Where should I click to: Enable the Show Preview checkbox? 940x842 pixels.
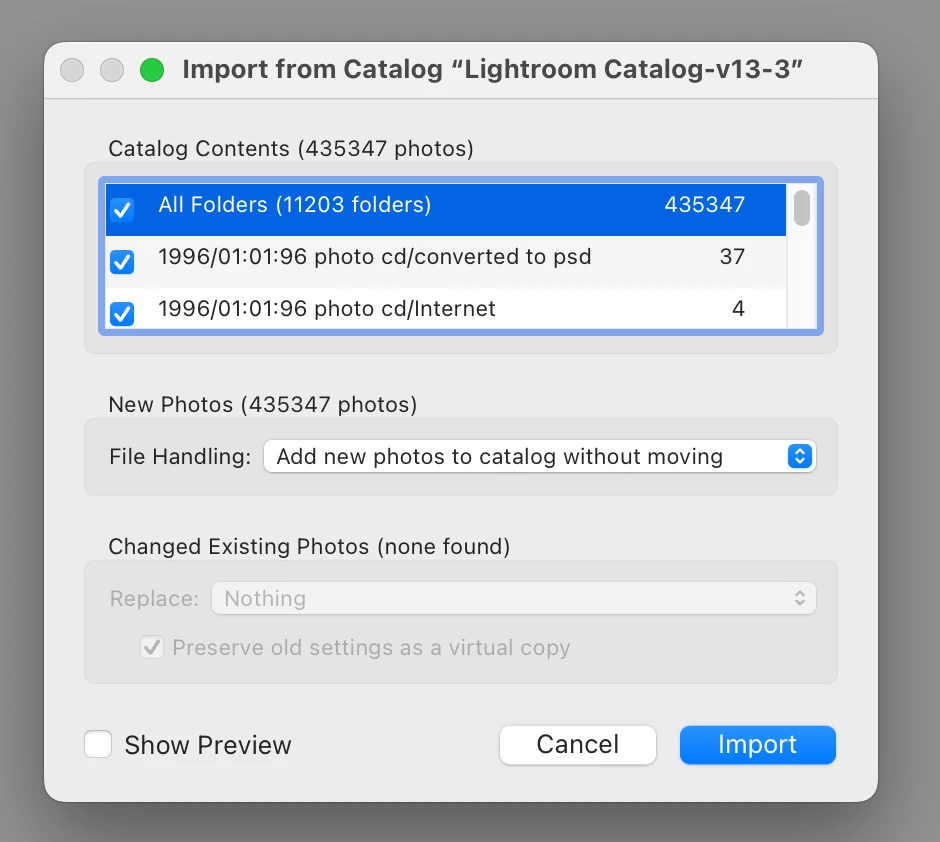pos(98,744)
